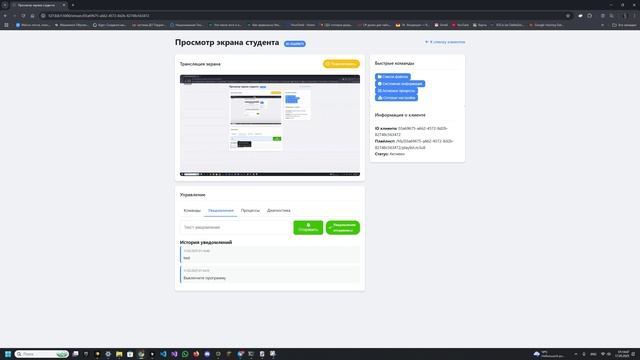Reload the browser page

coord(23,16)
